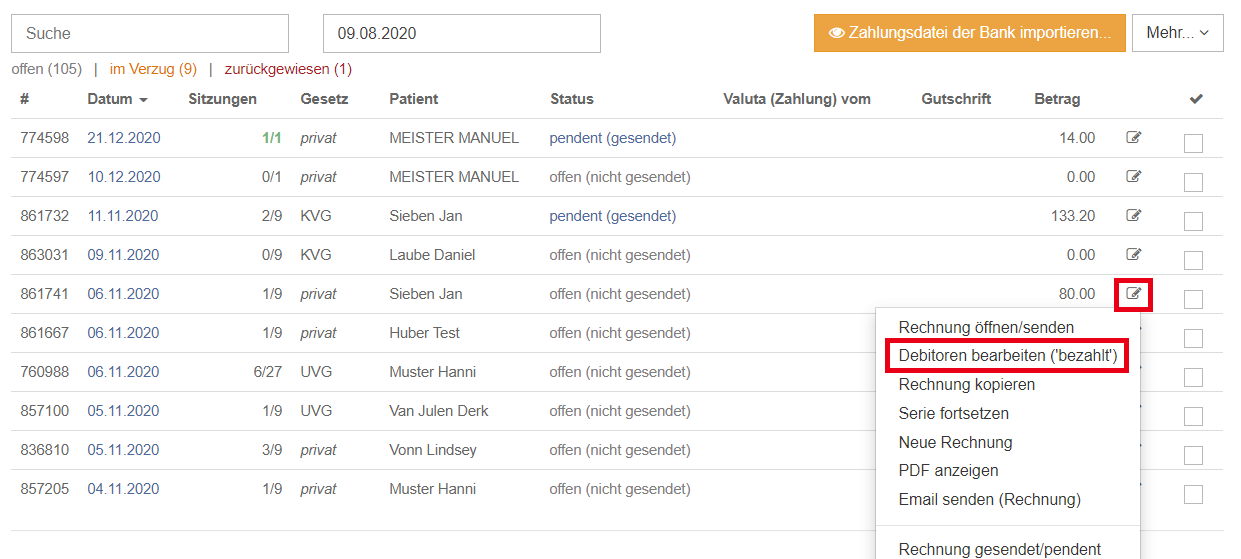Show zurückgewiesen (1) invoices
Image resolution: width=1241 pixels, height=559 pixels.
click(288, 69)
